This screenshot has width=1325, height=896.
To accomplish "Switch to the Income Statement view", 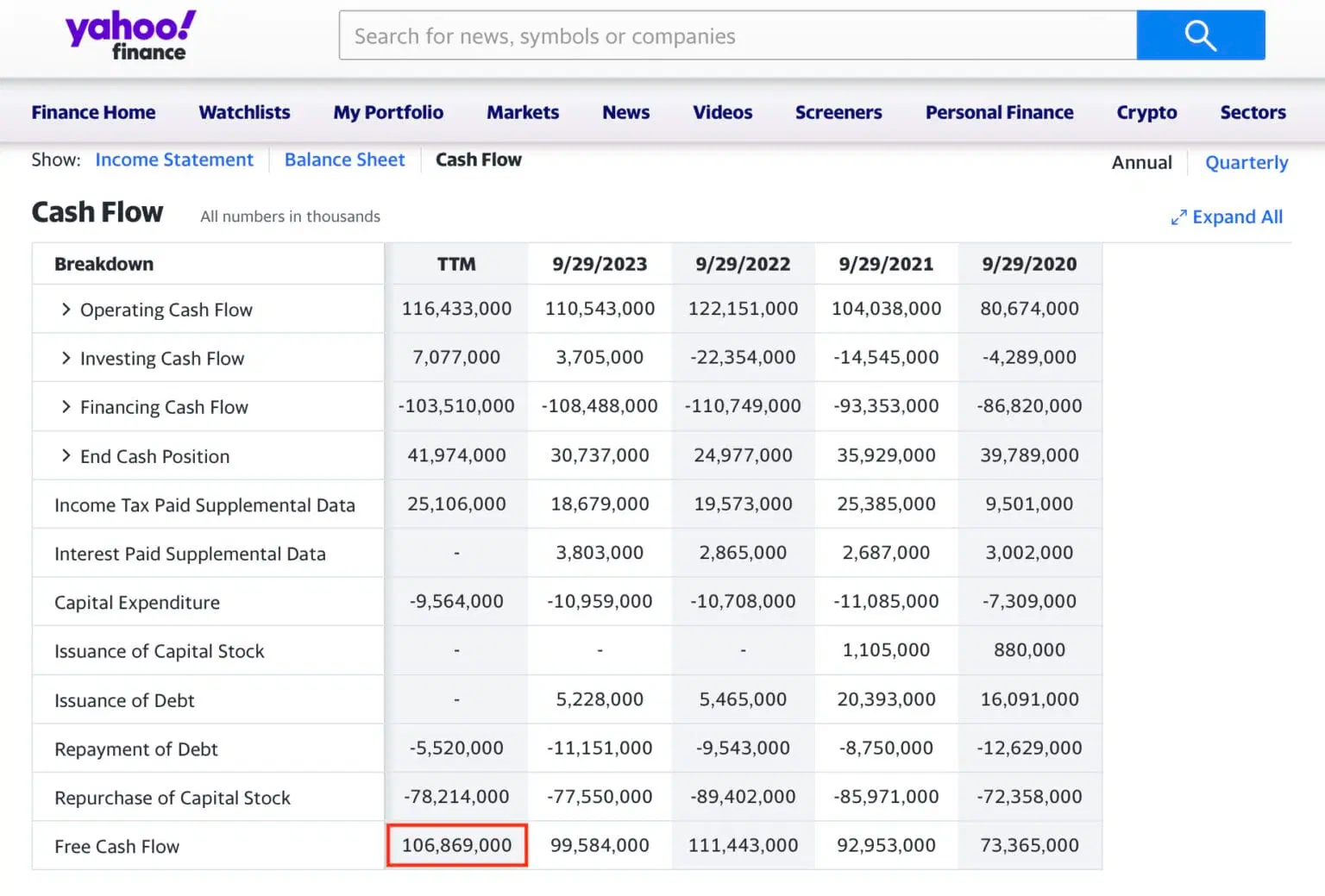I will click(x=174, y=160).
